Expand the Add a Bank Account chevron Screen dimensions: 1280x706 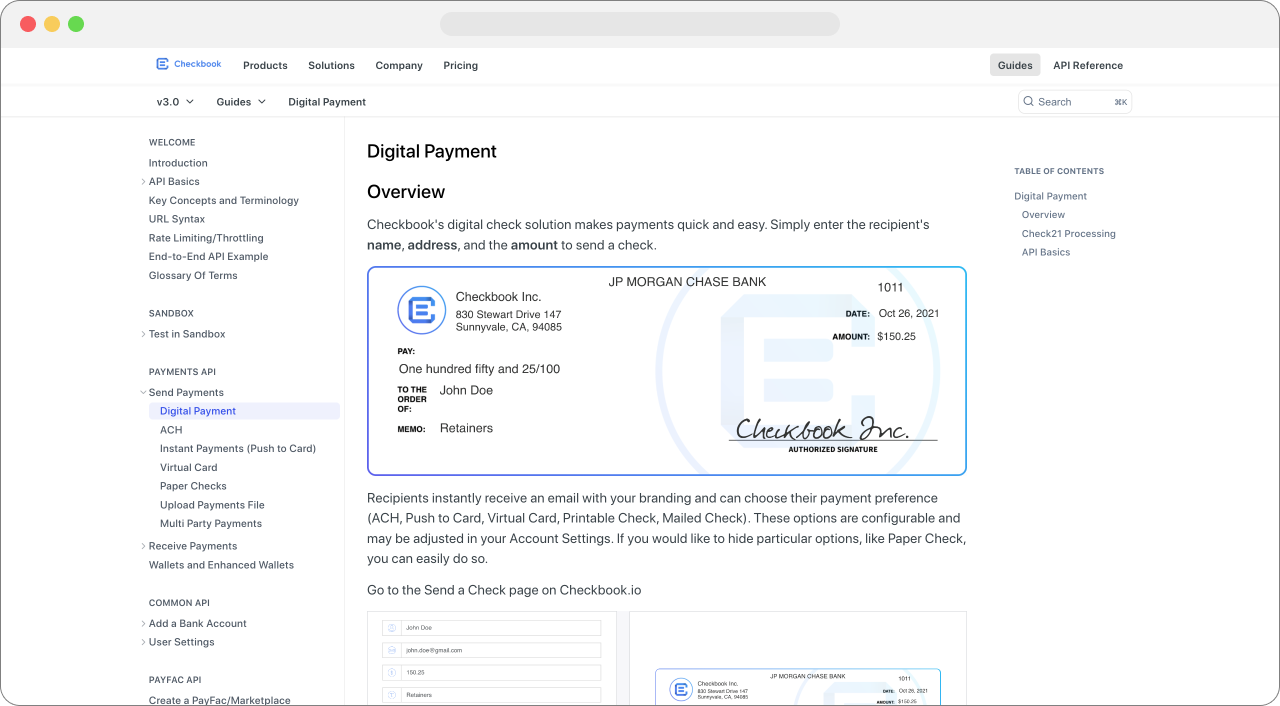tap(143, 624)
